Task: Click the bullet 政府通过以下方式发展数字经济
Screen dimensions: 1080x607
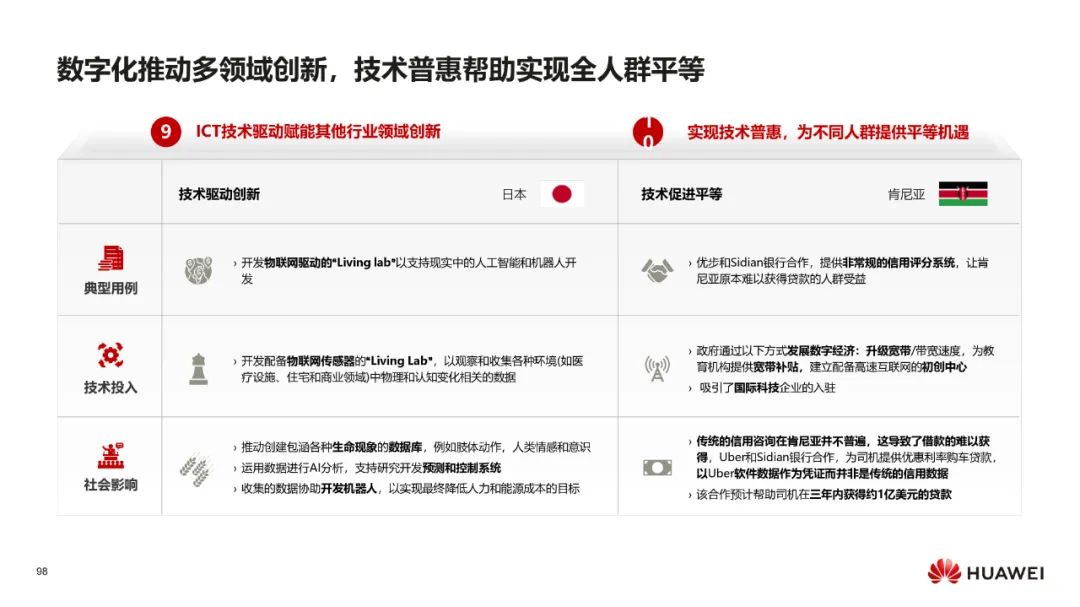Action: pyautogui.click(x=844, y=359)
